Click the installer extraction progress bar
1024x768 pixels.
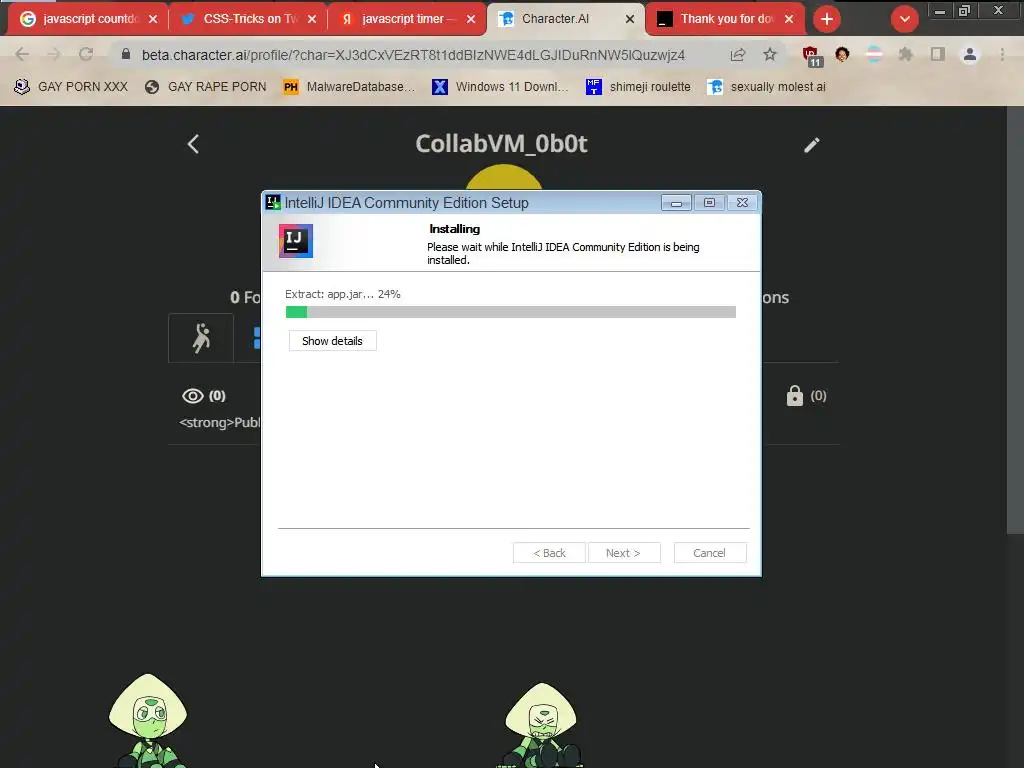coord(511,312)
